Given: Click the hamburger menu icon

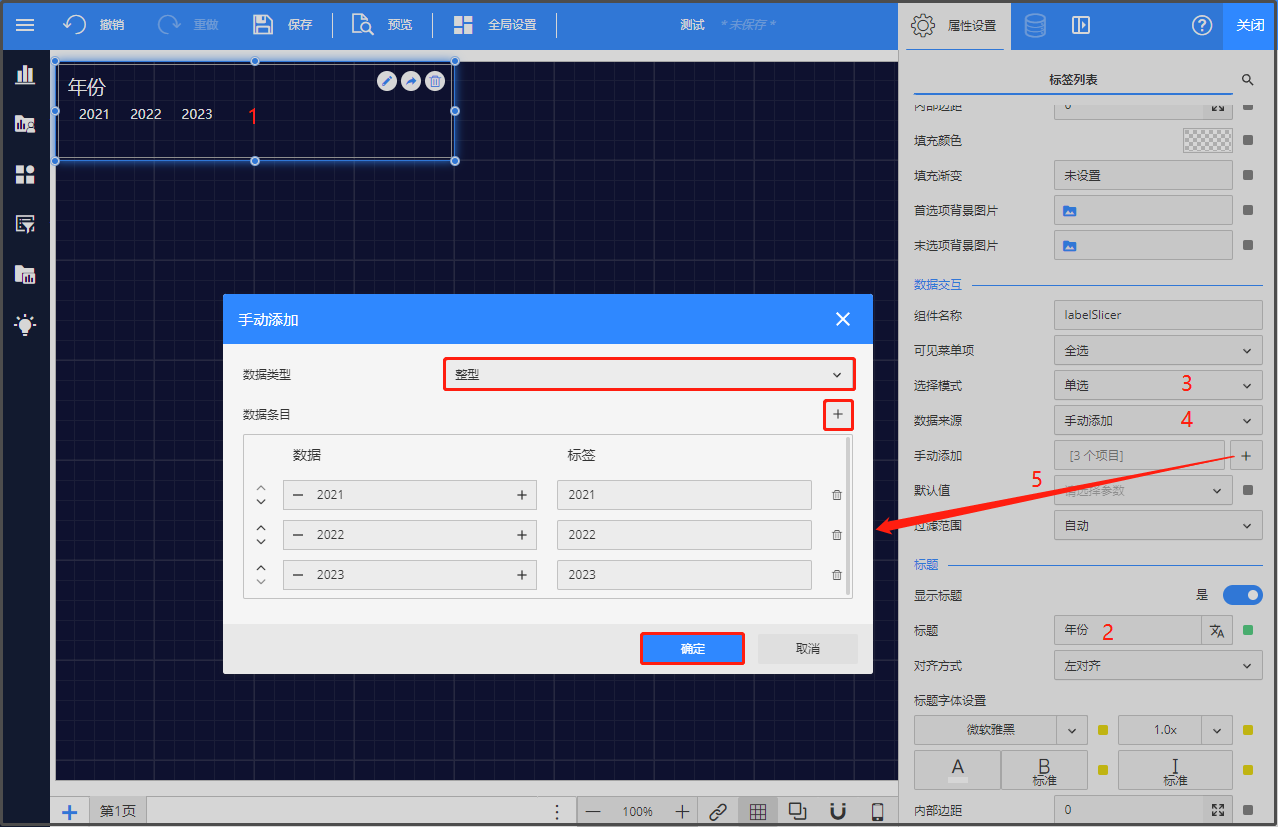Looking at the screenshot, I should pos(25,25).
